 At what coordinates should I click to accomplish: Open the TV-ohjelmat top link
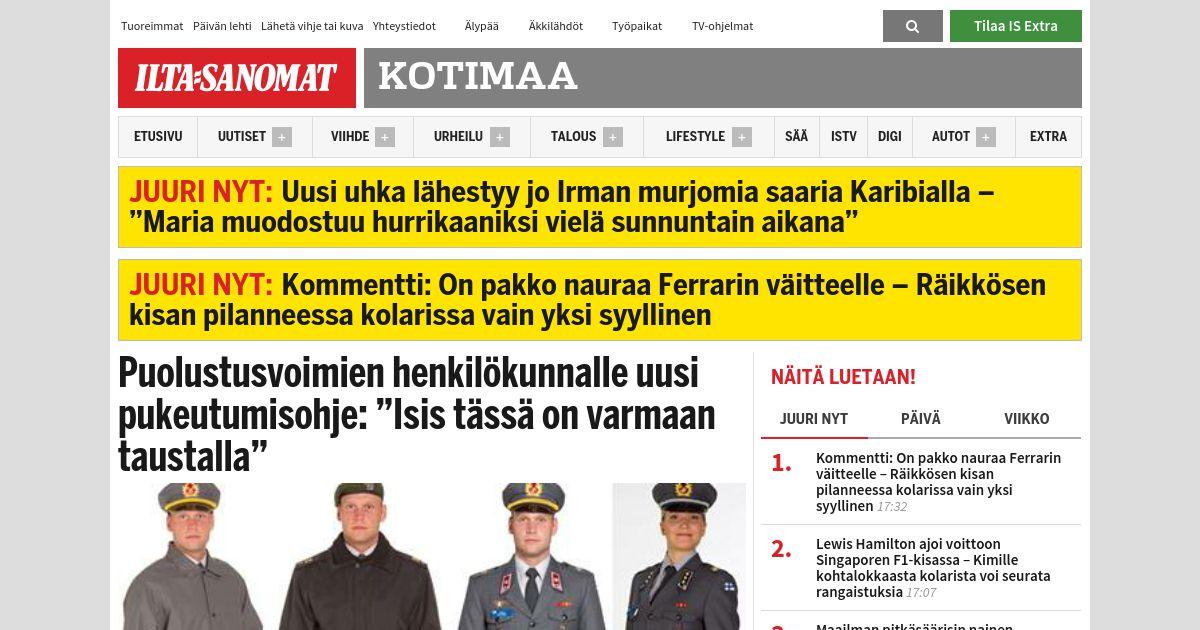[x=723, y=26]
